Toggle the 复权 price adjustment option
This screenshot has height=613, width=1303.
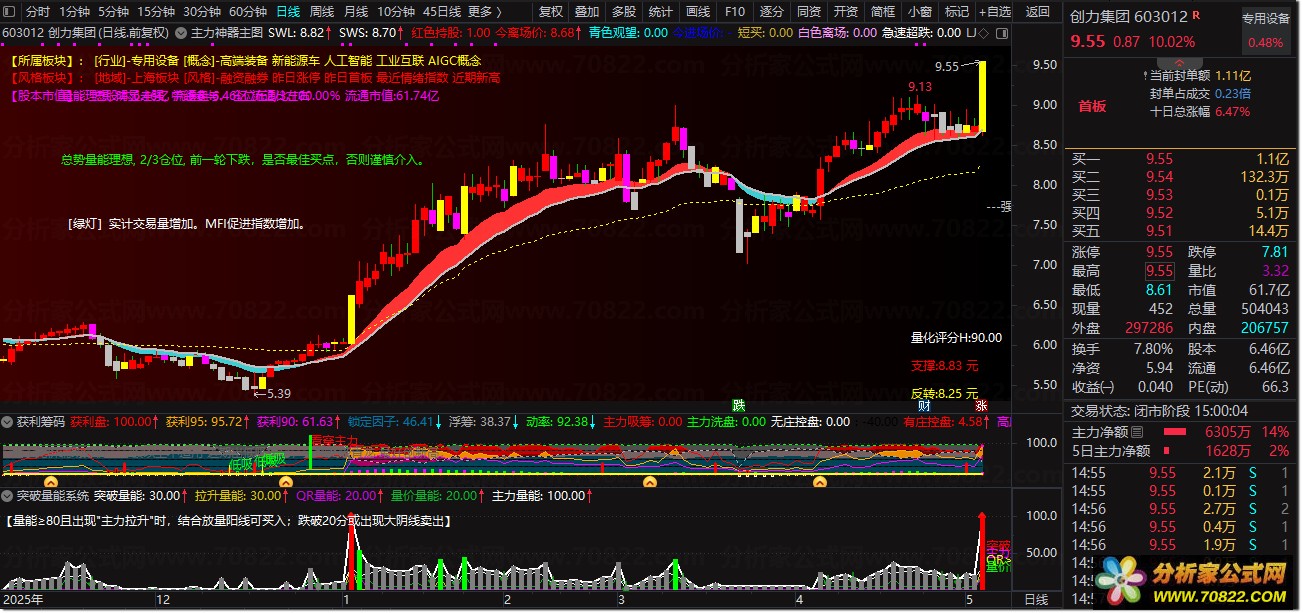(550, 12)
